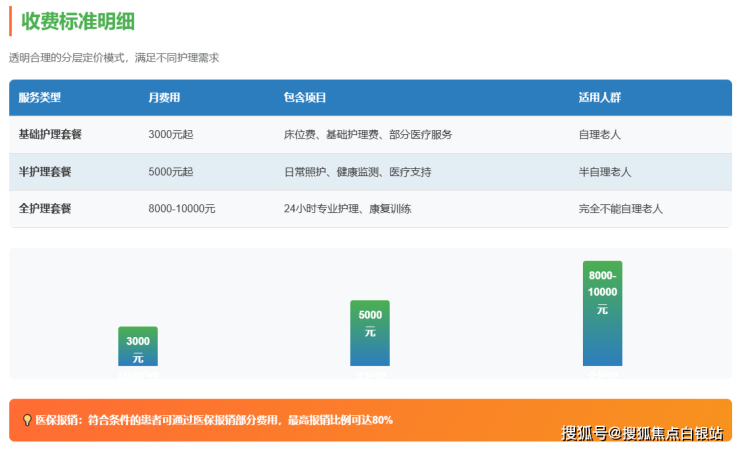Choose the 全护理套餐 row label

coord(45,209)
